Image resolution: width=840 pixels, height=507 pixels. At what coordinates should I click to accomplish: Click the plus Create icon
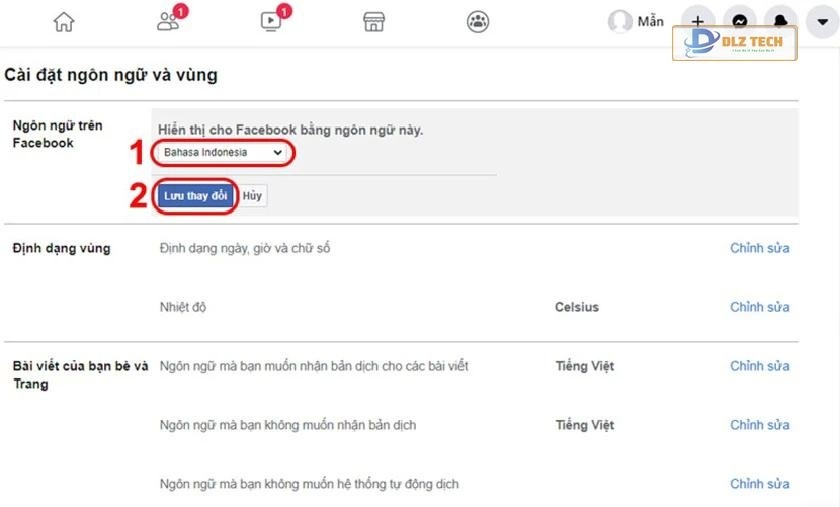pyautogui.click(x=698, y=21)
